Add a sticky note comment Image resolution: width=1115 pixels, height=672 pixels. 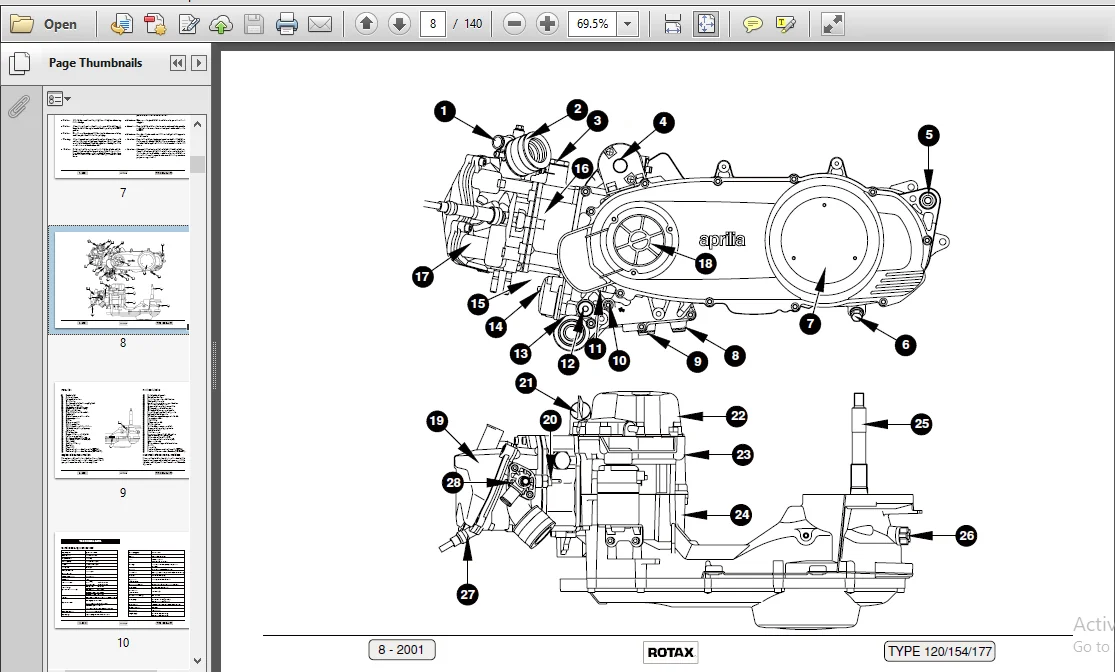pyautogui.click(x=752, y=24)
